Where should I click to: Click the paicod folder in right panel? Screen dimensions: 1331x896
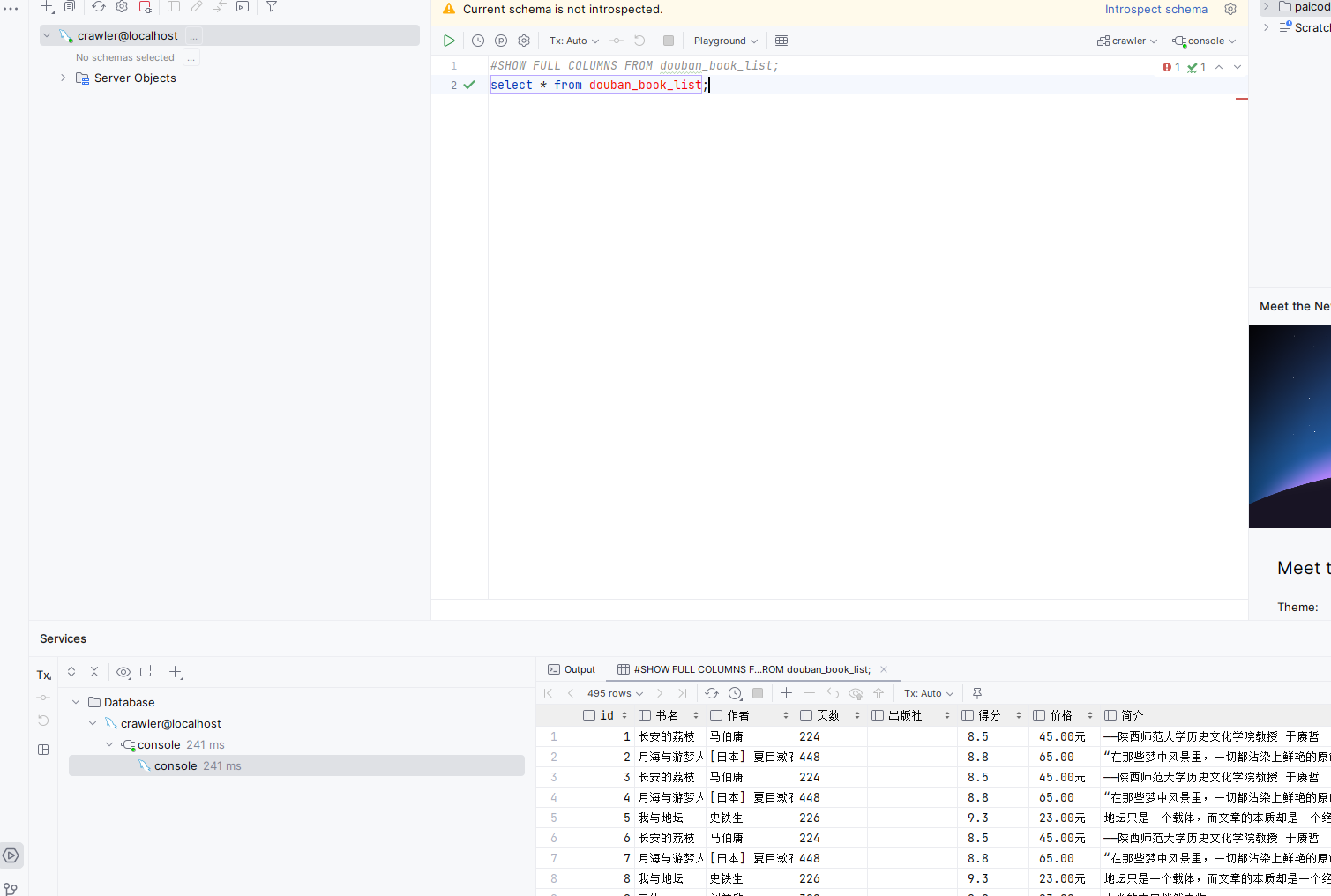1304,7
